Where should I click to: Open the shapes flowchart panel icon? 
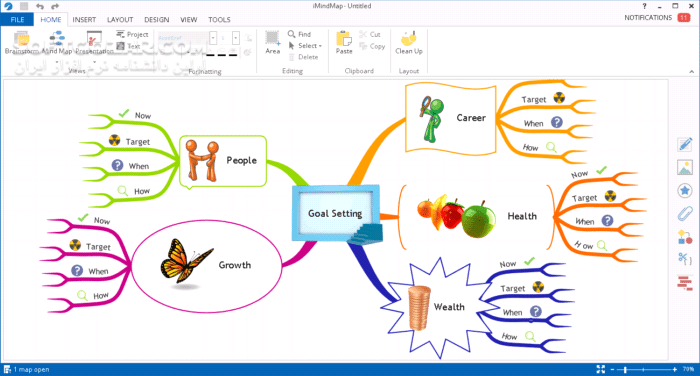tap(685, 237)
